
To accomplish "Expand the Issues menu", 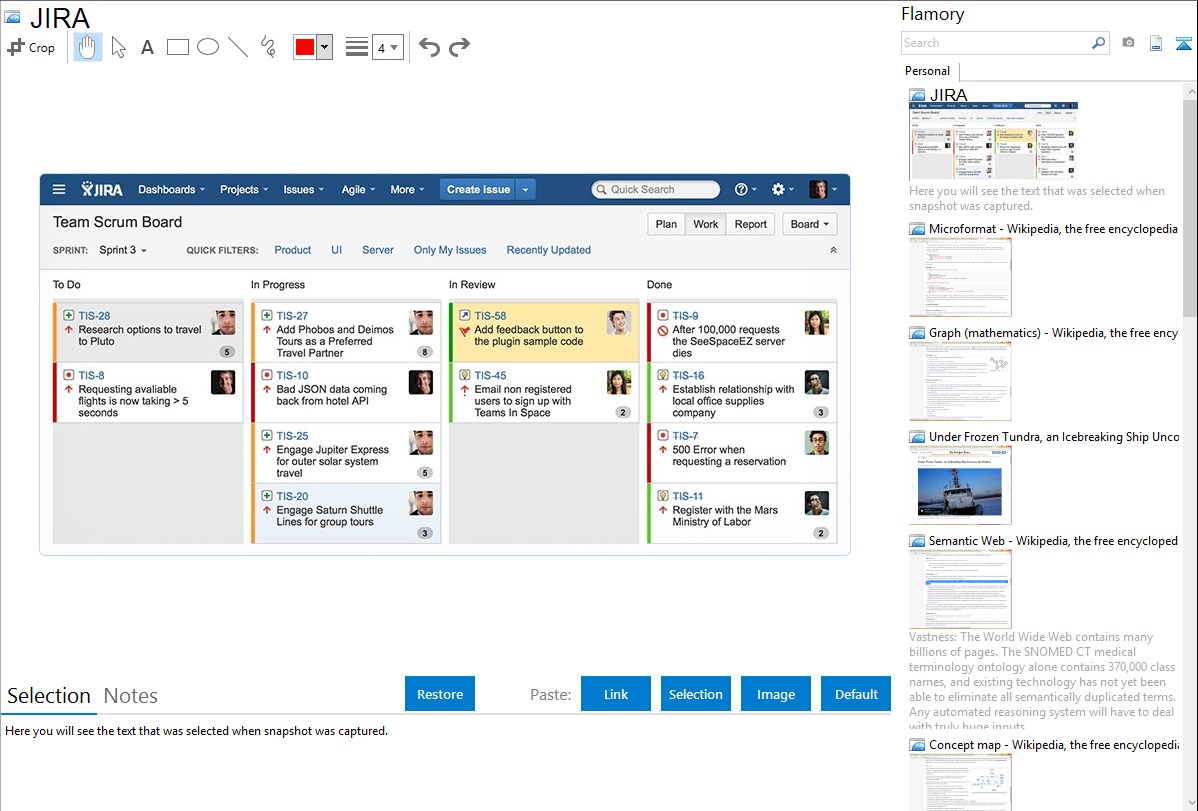I will click(303, 190).
